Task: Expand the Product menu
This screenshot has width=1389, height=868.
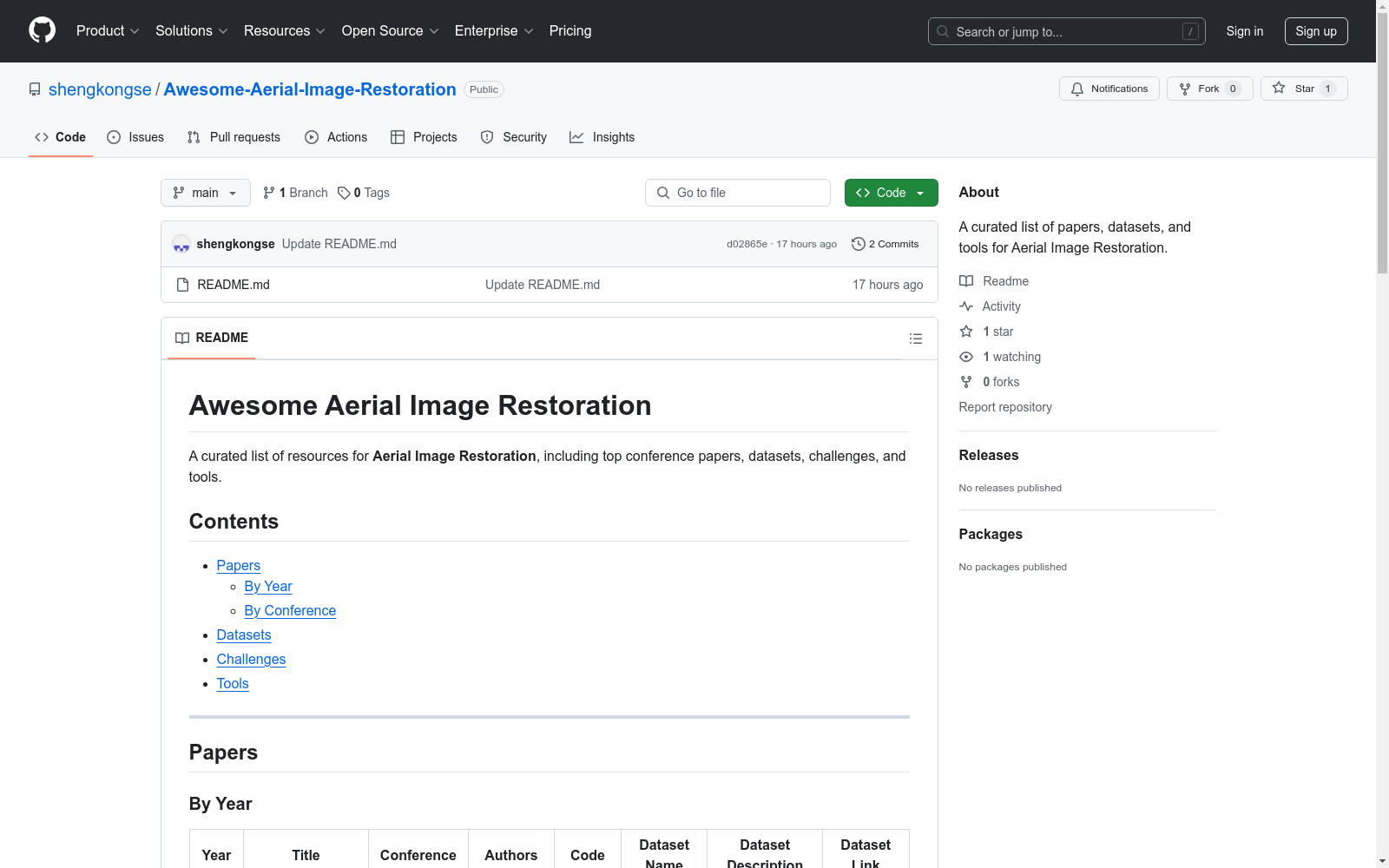Action: click(108, 30)
